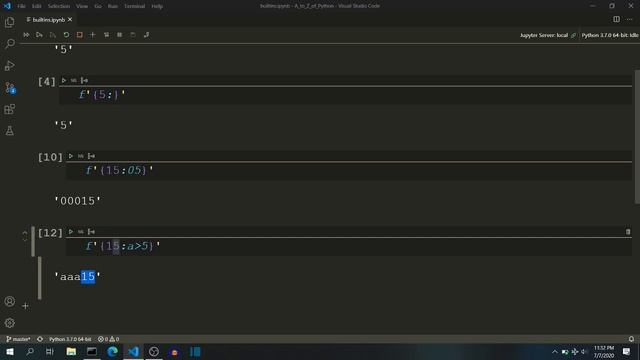This screenshot has height=360, width=640.
Task: Click master branch in status bar
Action: coord(18,339)
